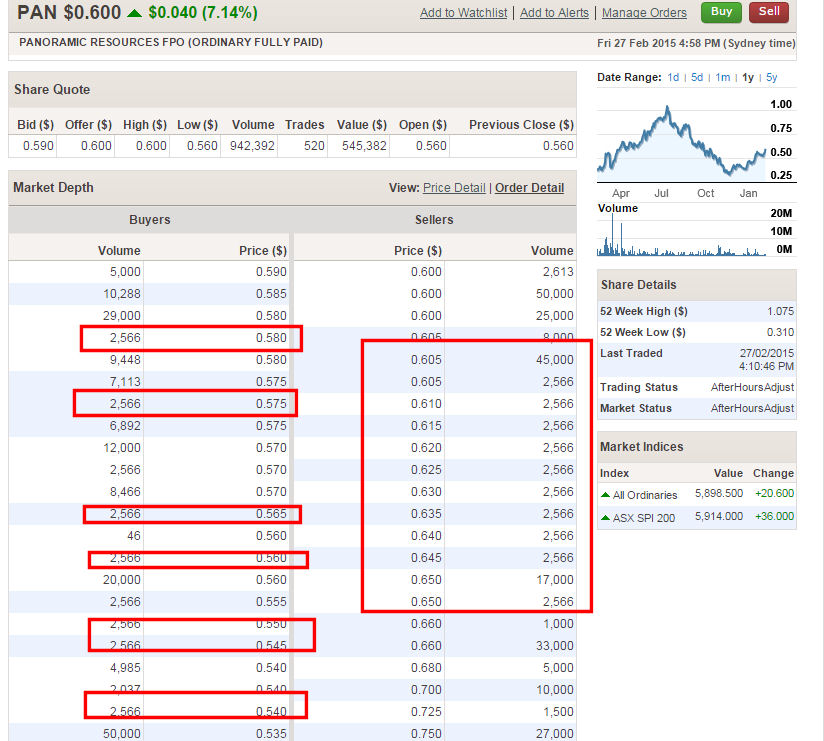Click the volume bar chart
Viewport: 824px width, 741px height.
tap(682, 234)
